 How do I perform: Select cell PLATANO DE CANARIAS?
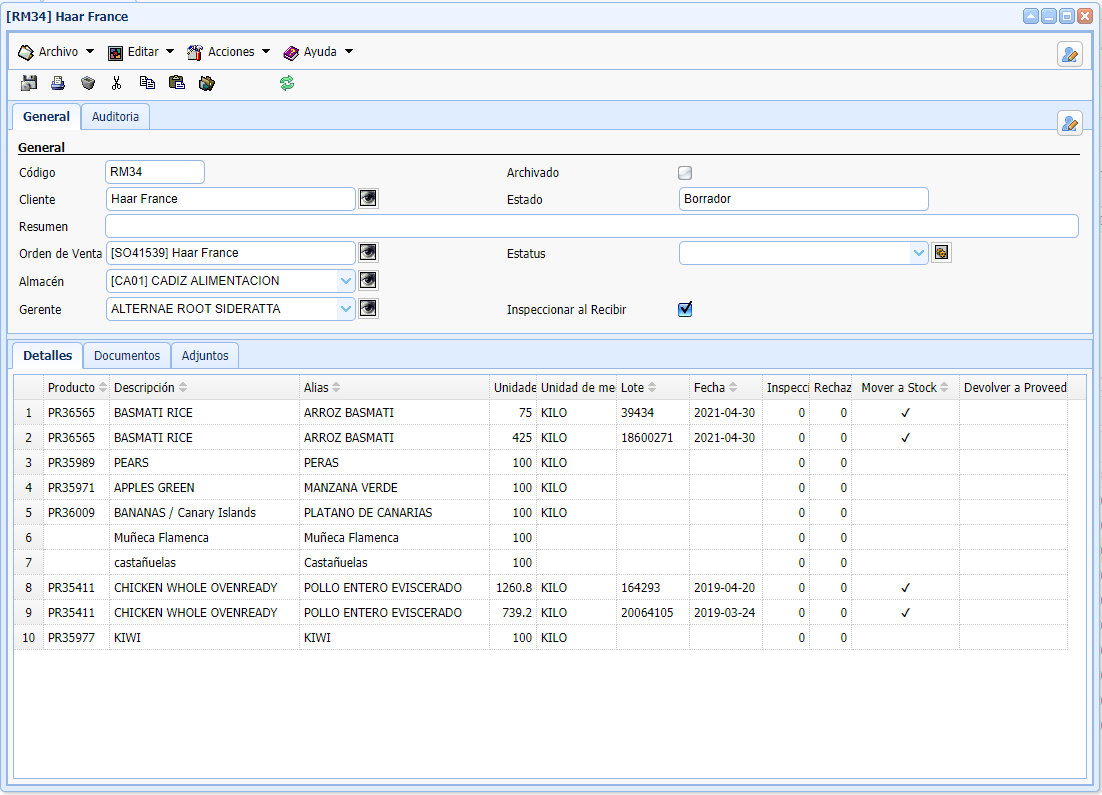point(395,512)
